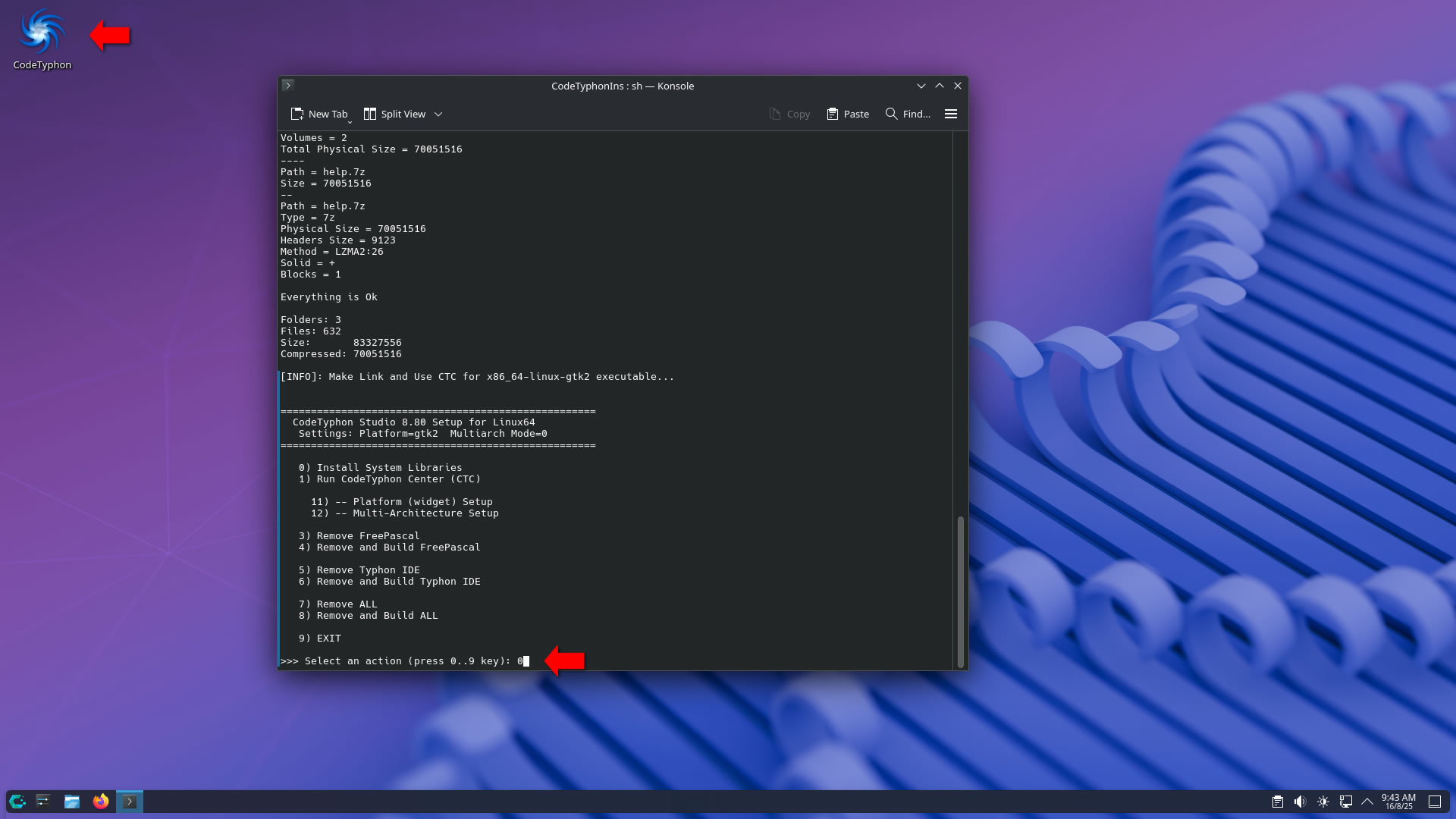This screenshot has height=819, width=1456.
Task: Launch Firefox from the taskbar
Action: click(x=101, y=802)
